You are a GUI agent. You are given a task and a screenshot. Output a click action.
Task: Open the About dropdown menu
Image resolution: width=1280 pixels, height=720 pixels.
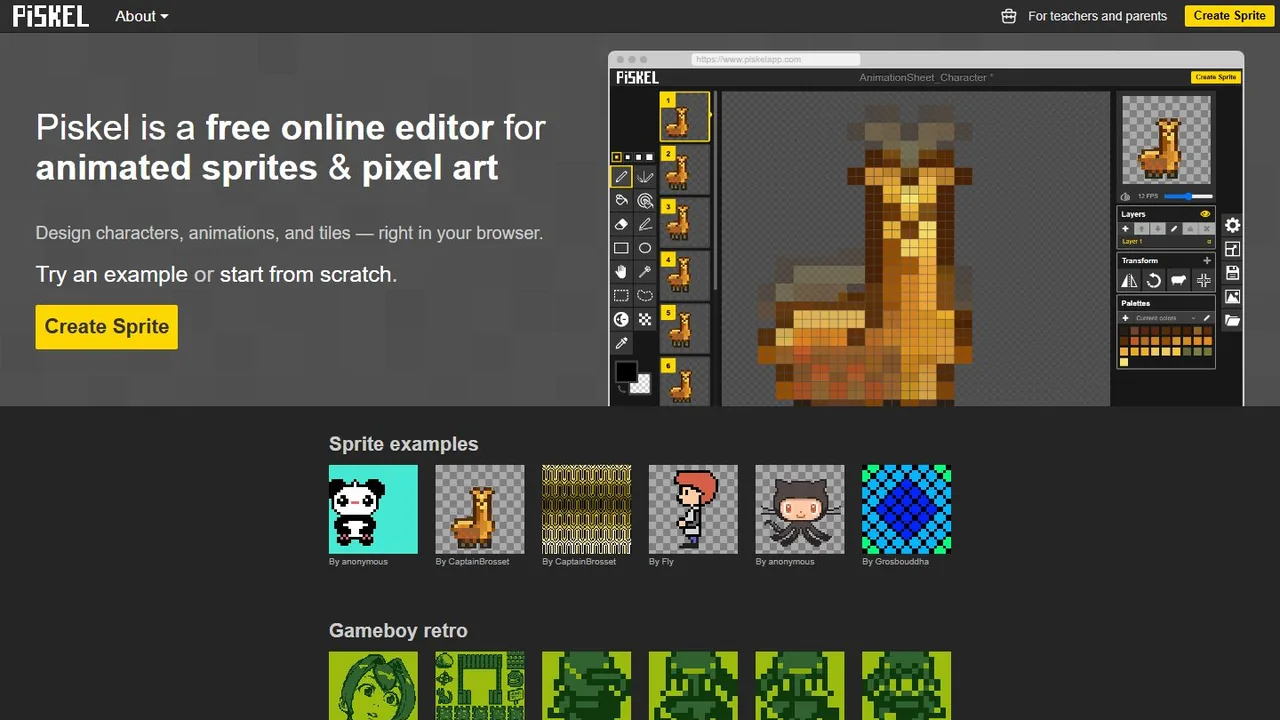point(142,16)
